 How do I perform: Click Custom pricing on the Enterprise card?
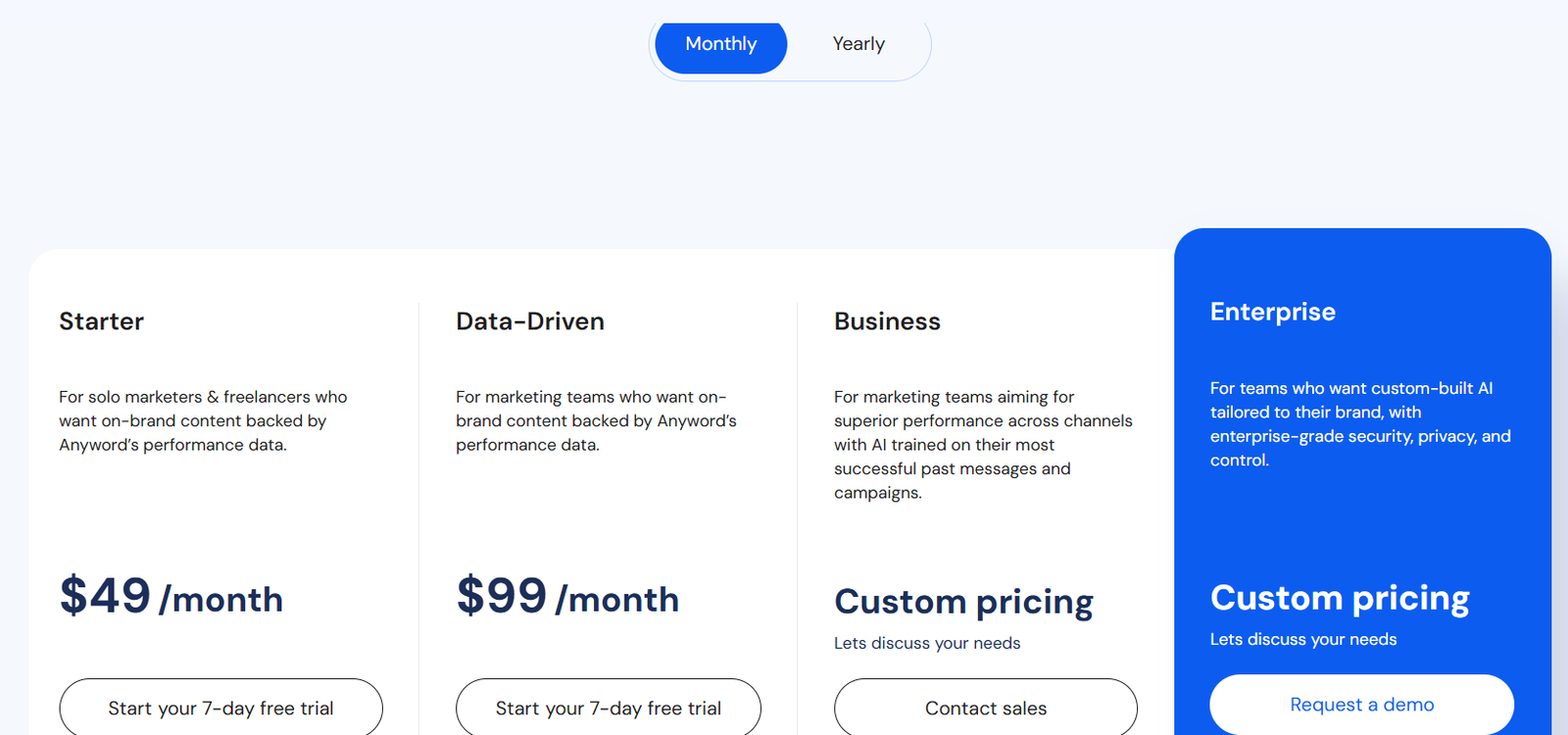tap(1340, 597)
